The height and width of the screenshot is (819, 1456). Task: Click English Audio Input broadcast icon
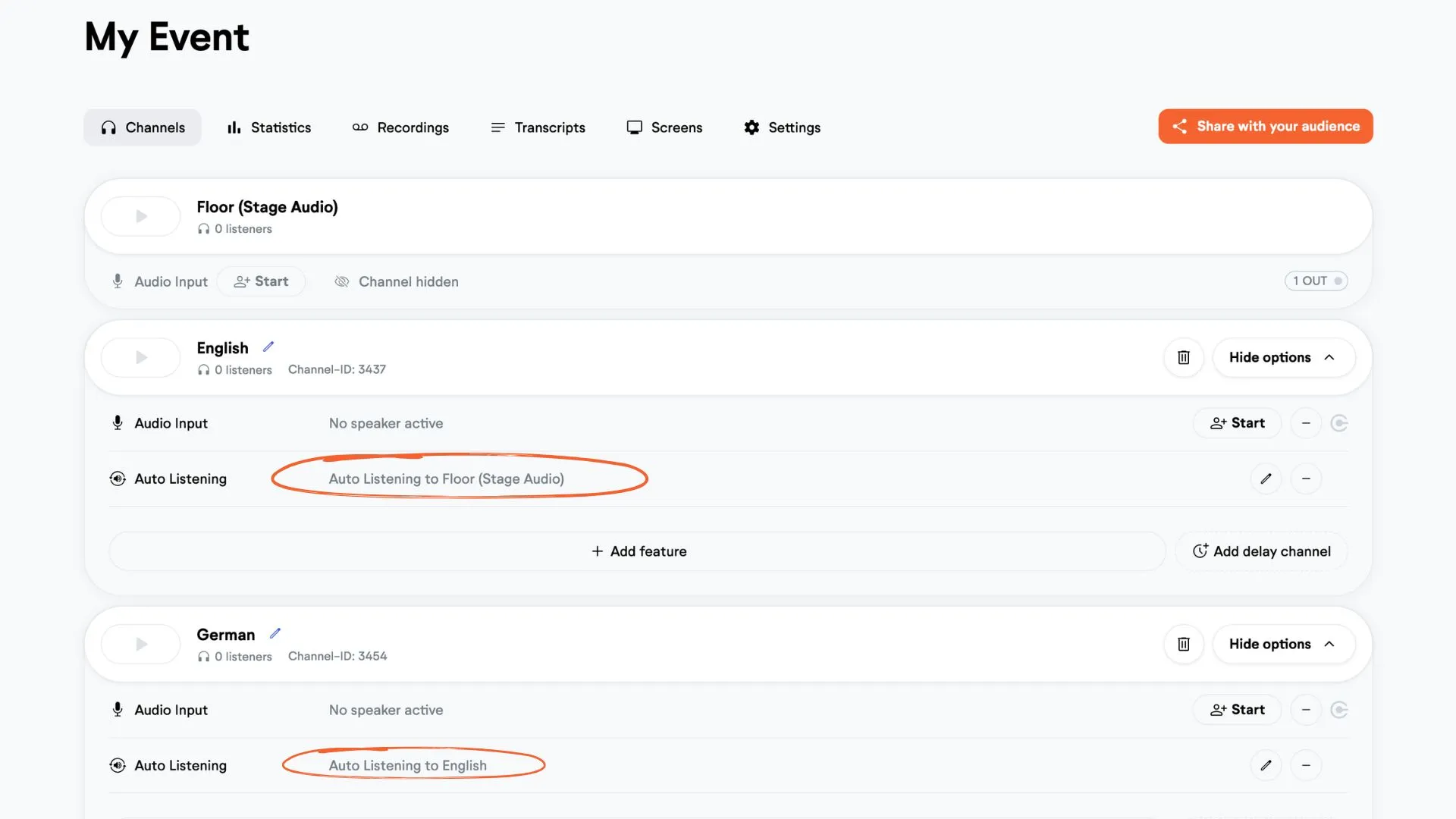[1339, 423]
